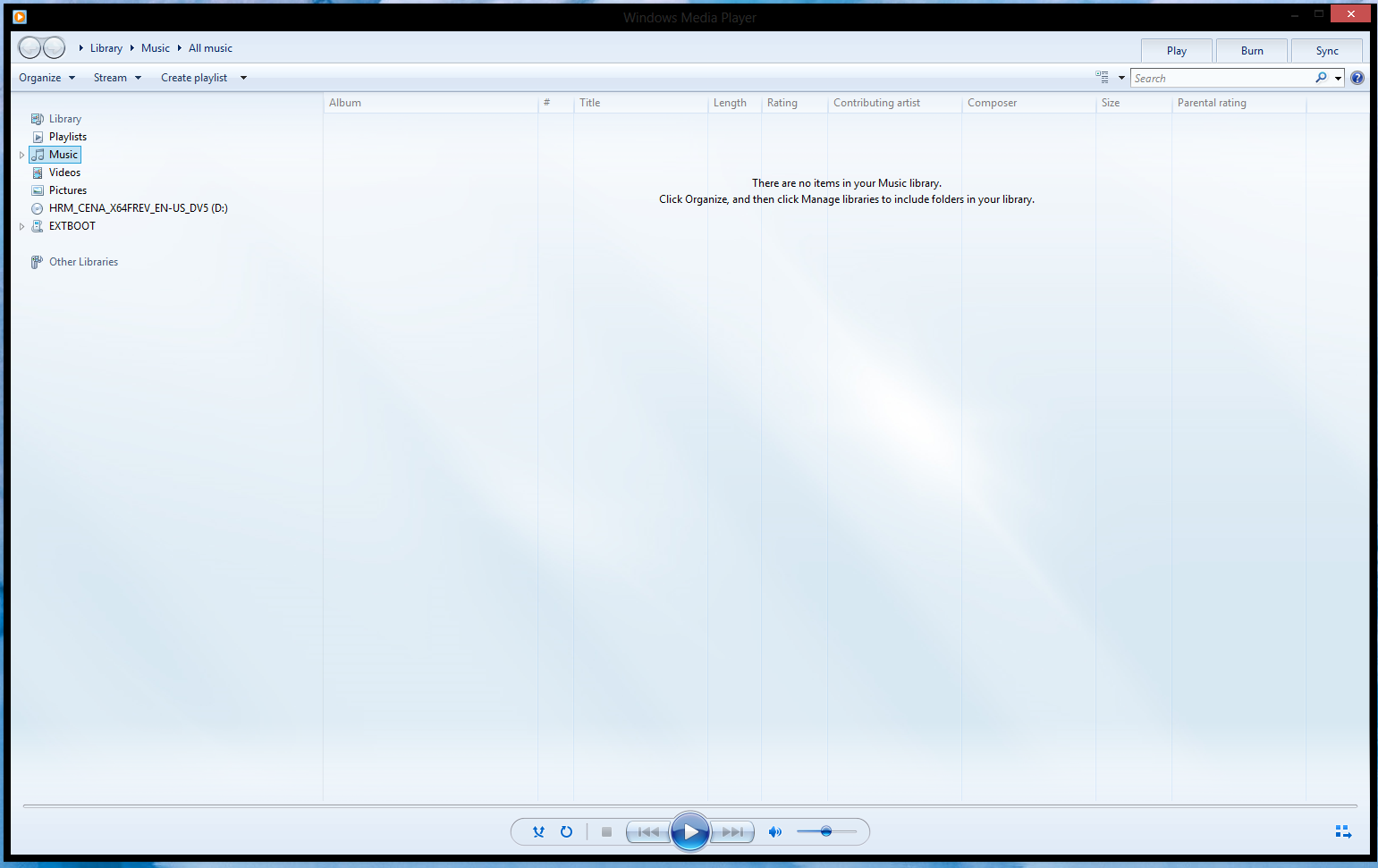Mute the speaker volume

pos(775,831)
